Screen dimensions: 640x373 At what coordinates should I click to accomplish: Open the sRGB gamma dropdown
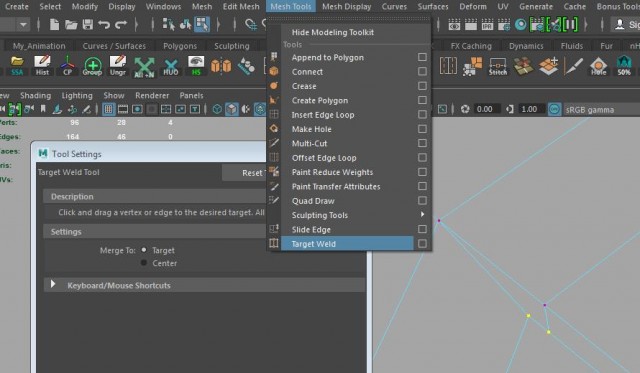click(600, 109)
